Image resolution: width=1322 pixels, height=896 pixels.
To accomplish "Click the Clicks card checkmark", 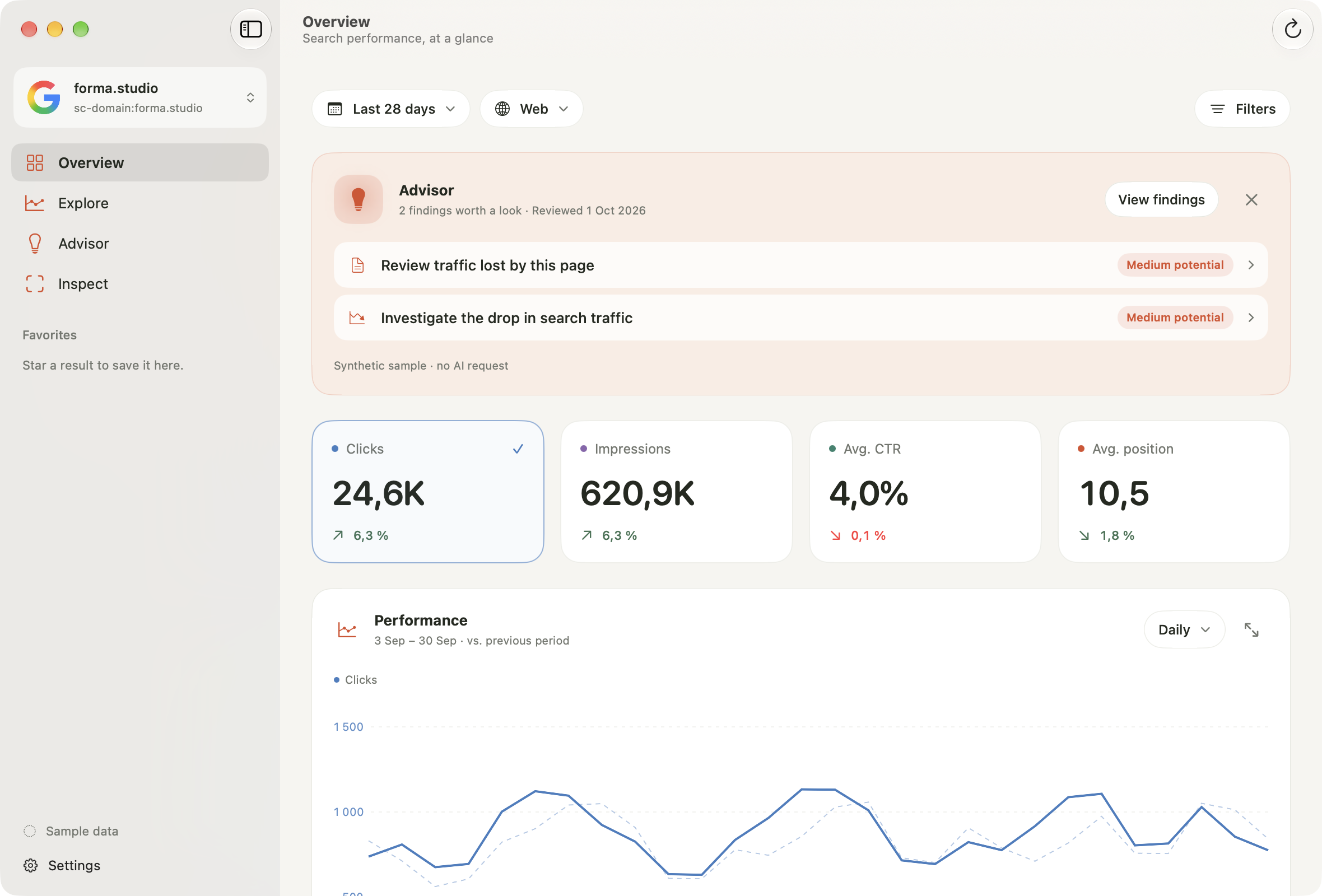I will click(x=518, y=449).
